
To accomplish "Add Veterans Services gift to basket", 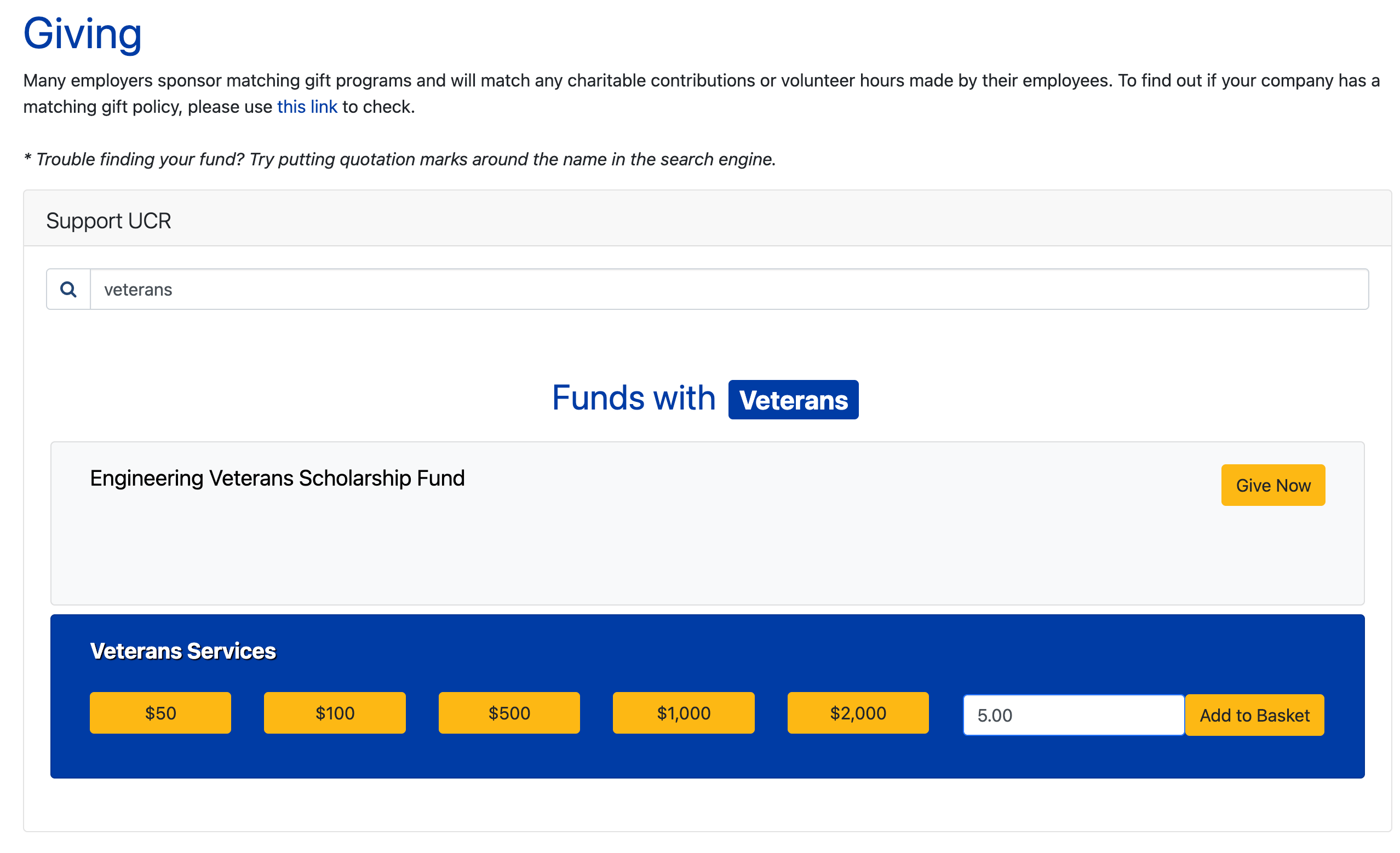I will [x=1254, y=715].
